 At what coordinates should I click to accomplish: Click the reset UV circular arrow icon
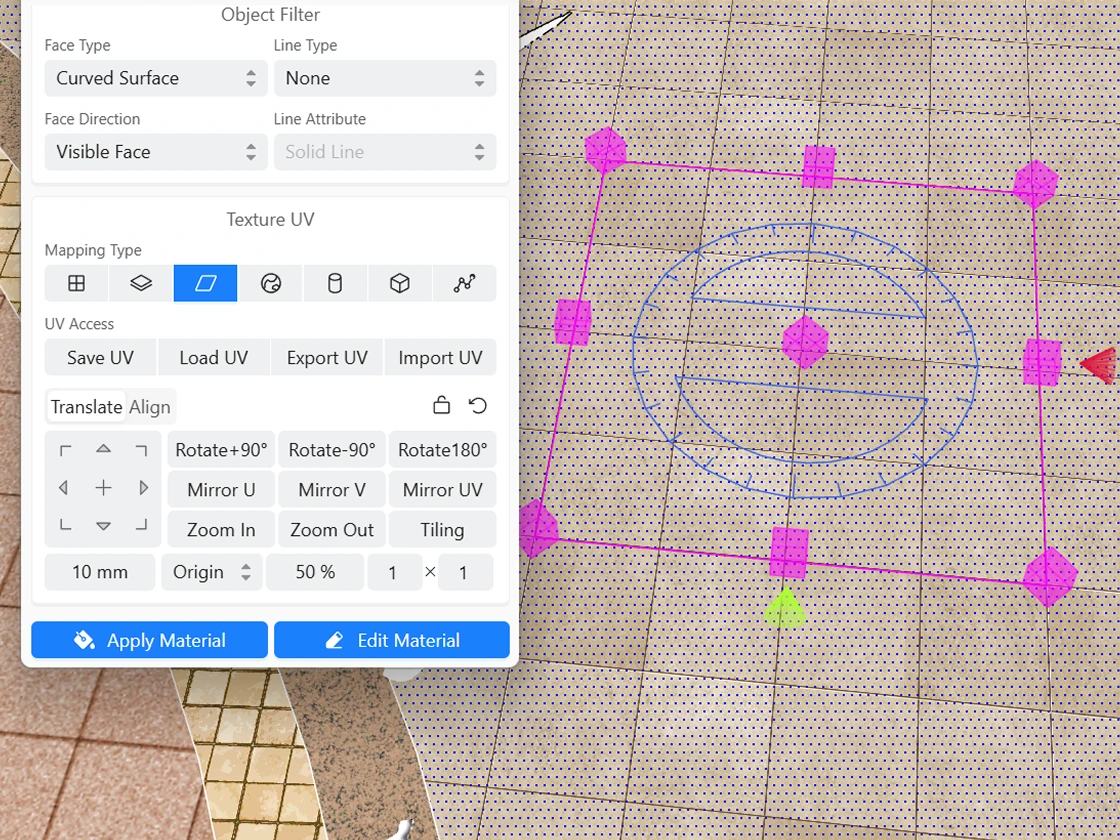(478, 405)
